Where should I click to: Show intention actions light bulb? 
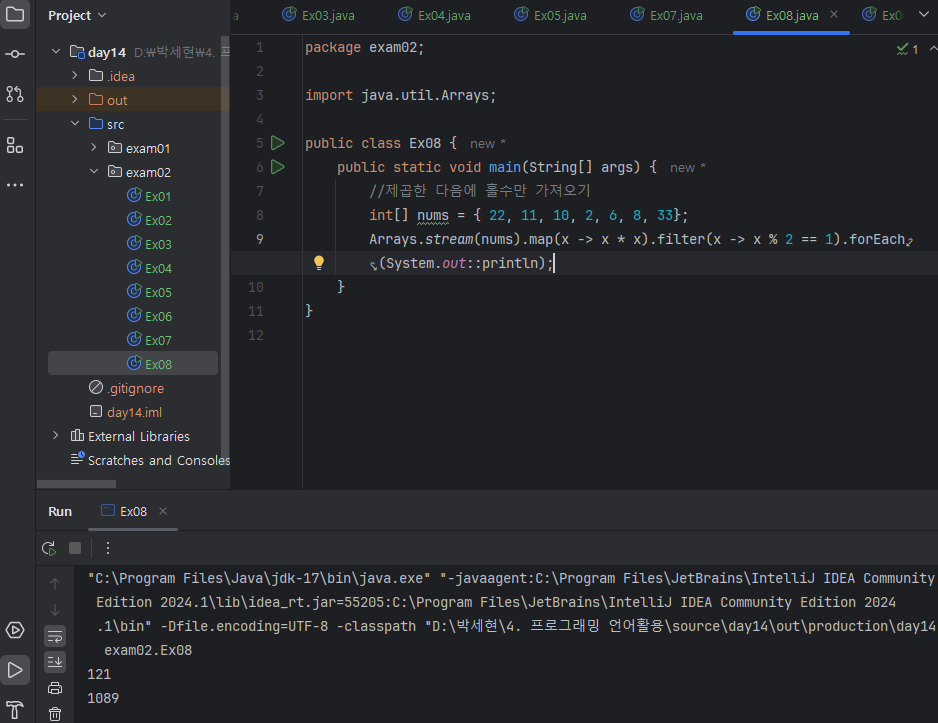[319, 263]
